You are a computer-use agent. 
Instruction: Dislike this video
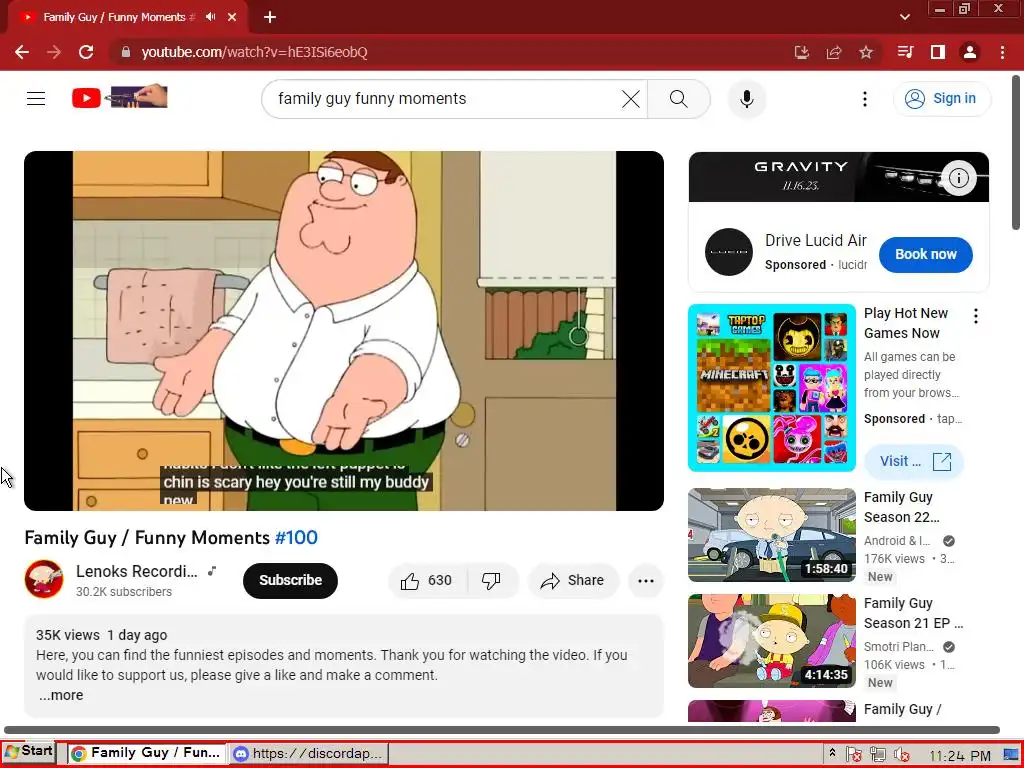[x=491, y=581]
